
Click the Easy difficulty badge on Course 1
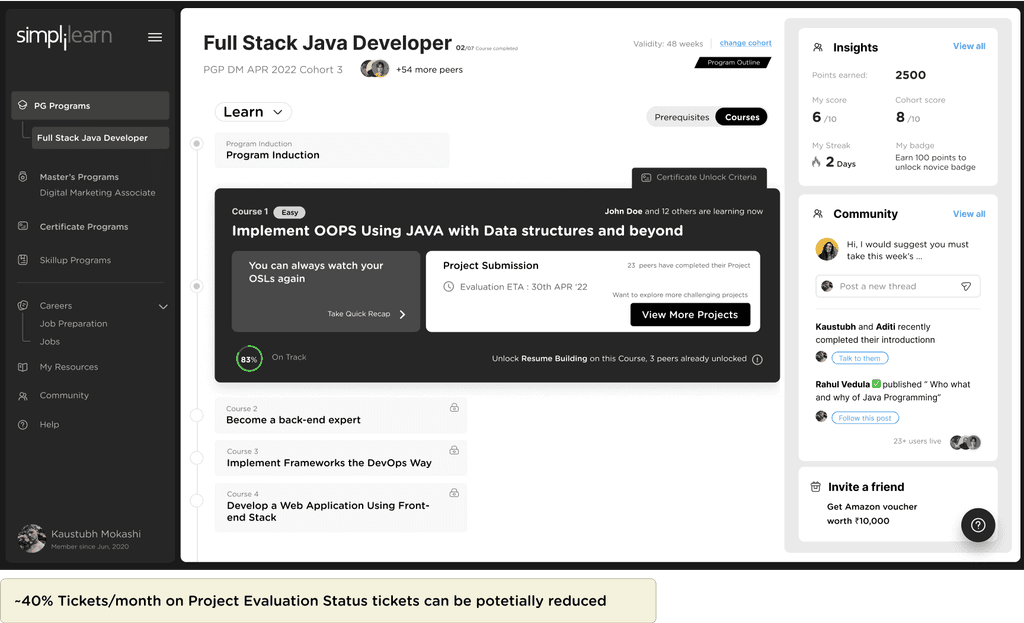tap(289, 212)
